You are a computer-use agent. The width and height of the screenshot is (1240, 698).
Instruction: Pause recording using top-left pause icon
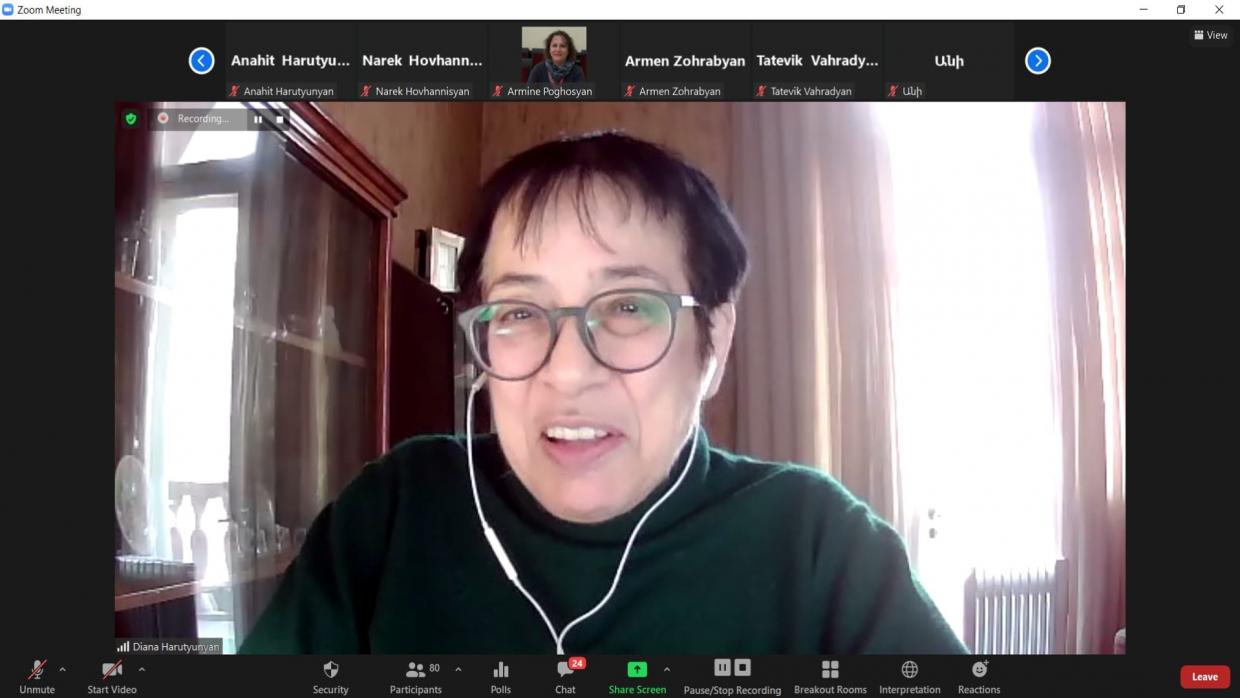[258, 119]
